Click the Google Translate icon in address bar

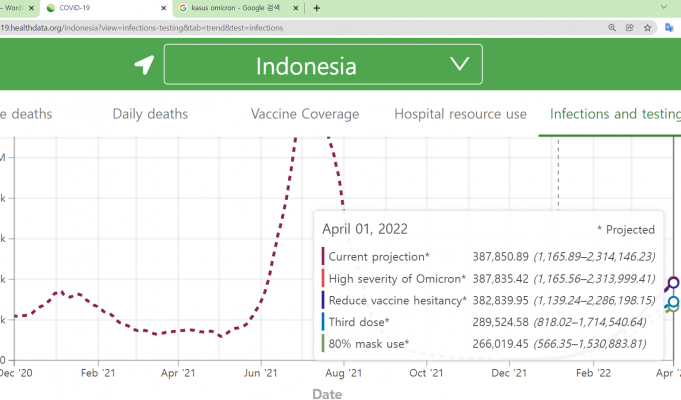point(670,28)
